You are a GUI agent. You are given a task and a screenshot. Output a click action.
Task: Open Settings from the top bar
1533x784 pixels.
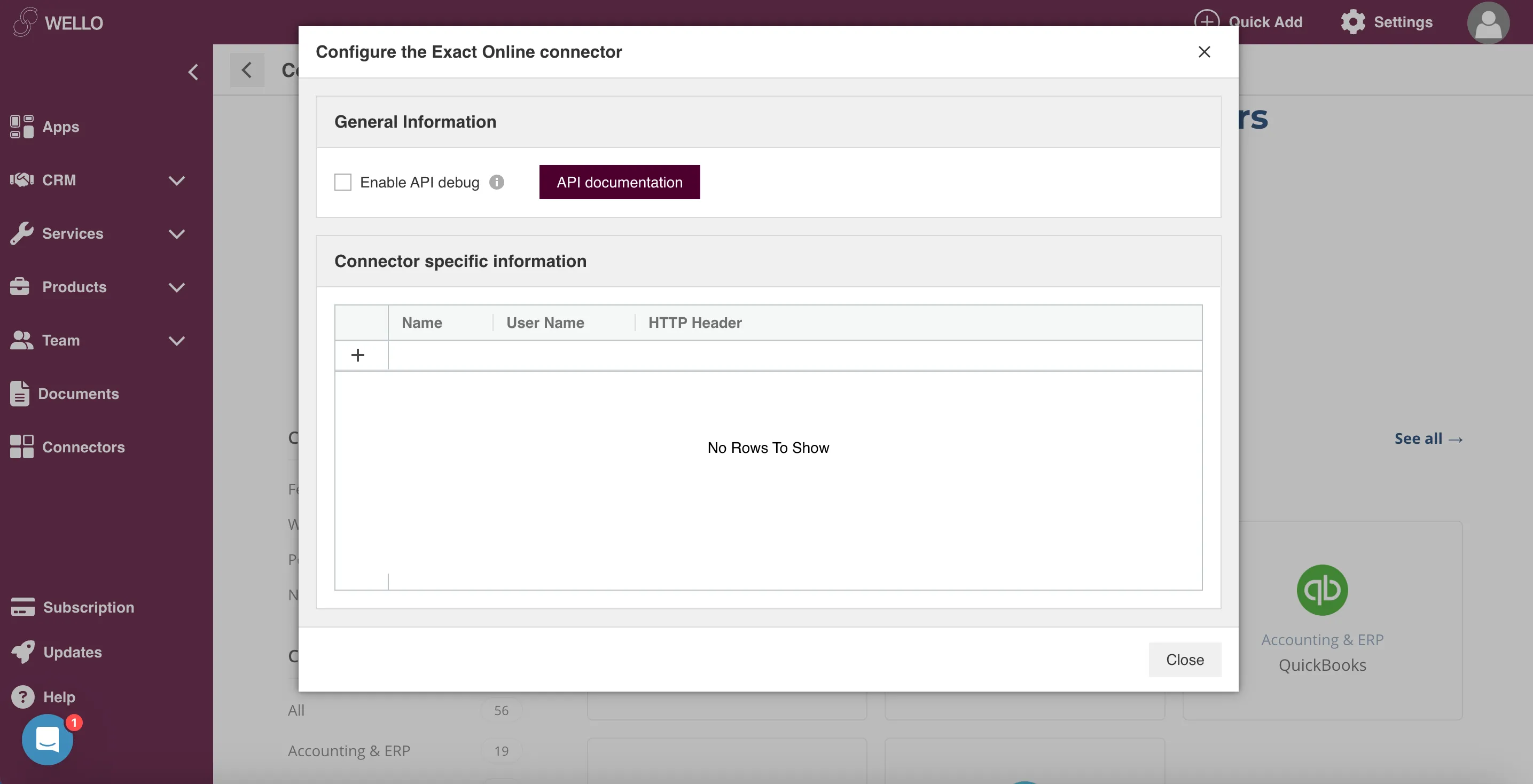click(1403, 21)
